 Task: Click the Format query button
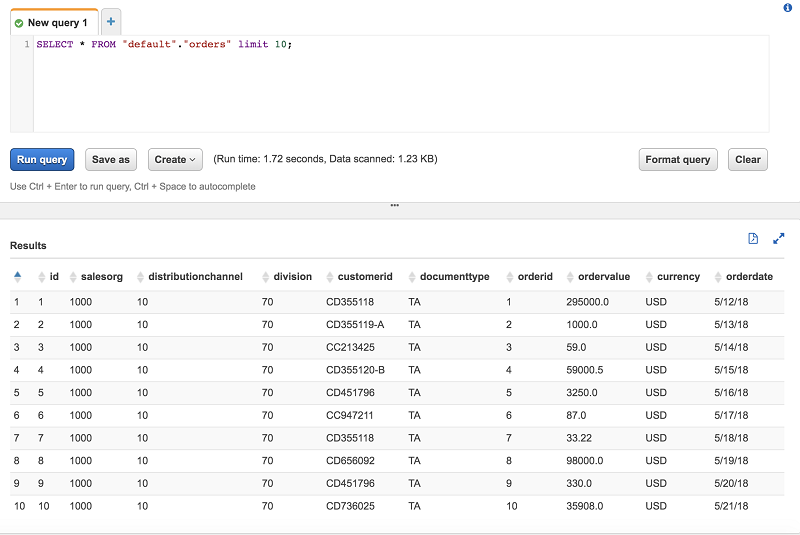click(677, 159)
